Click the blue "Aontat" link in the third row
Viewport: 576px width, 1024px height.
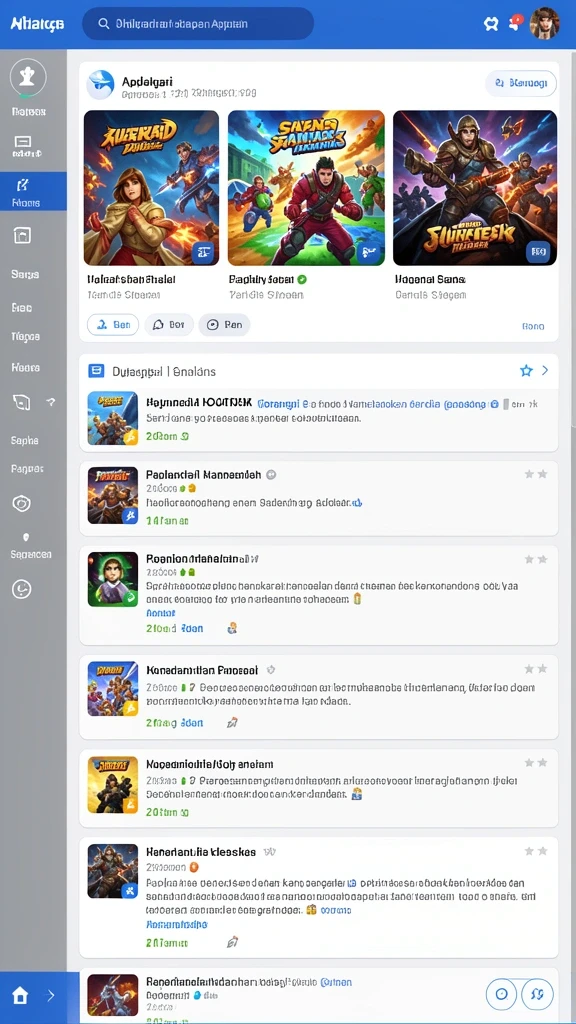[x=161, y=613]
